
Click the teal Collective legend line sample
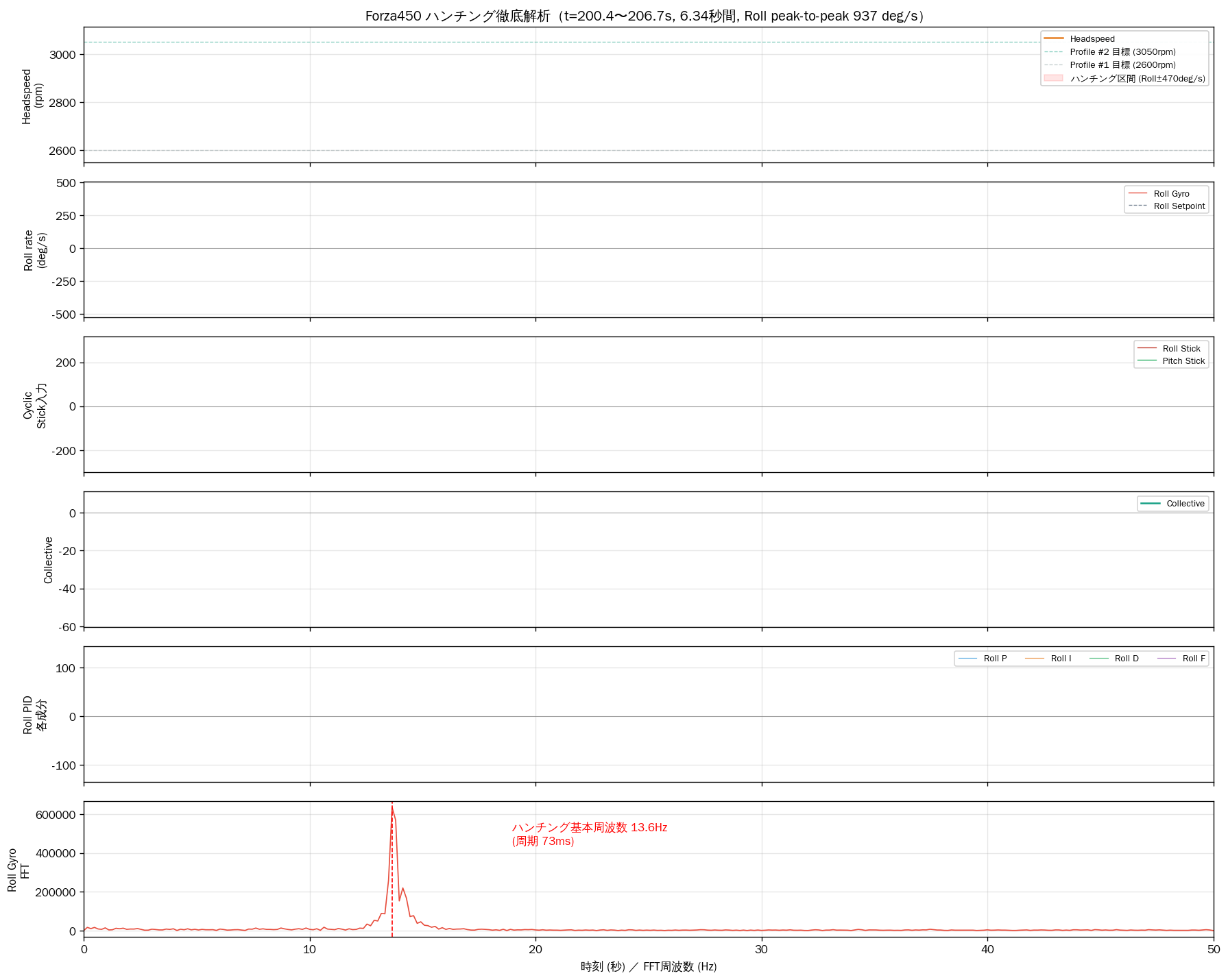click(1151, 504)
